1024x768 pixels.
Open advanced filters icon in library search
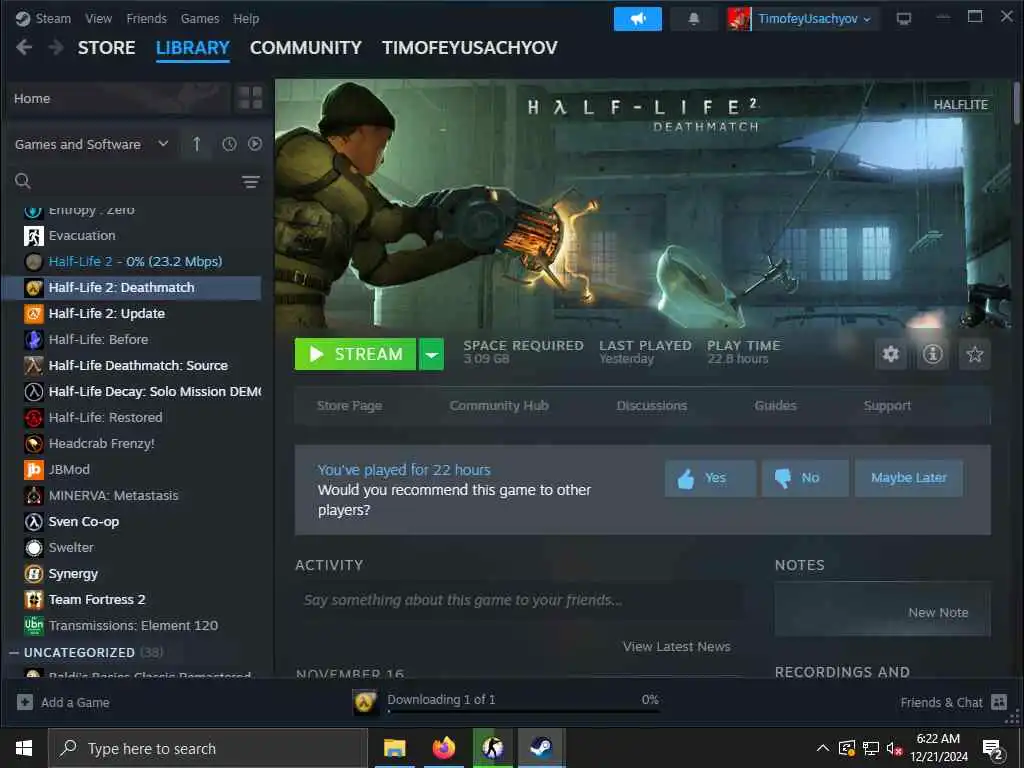(251, 182)
